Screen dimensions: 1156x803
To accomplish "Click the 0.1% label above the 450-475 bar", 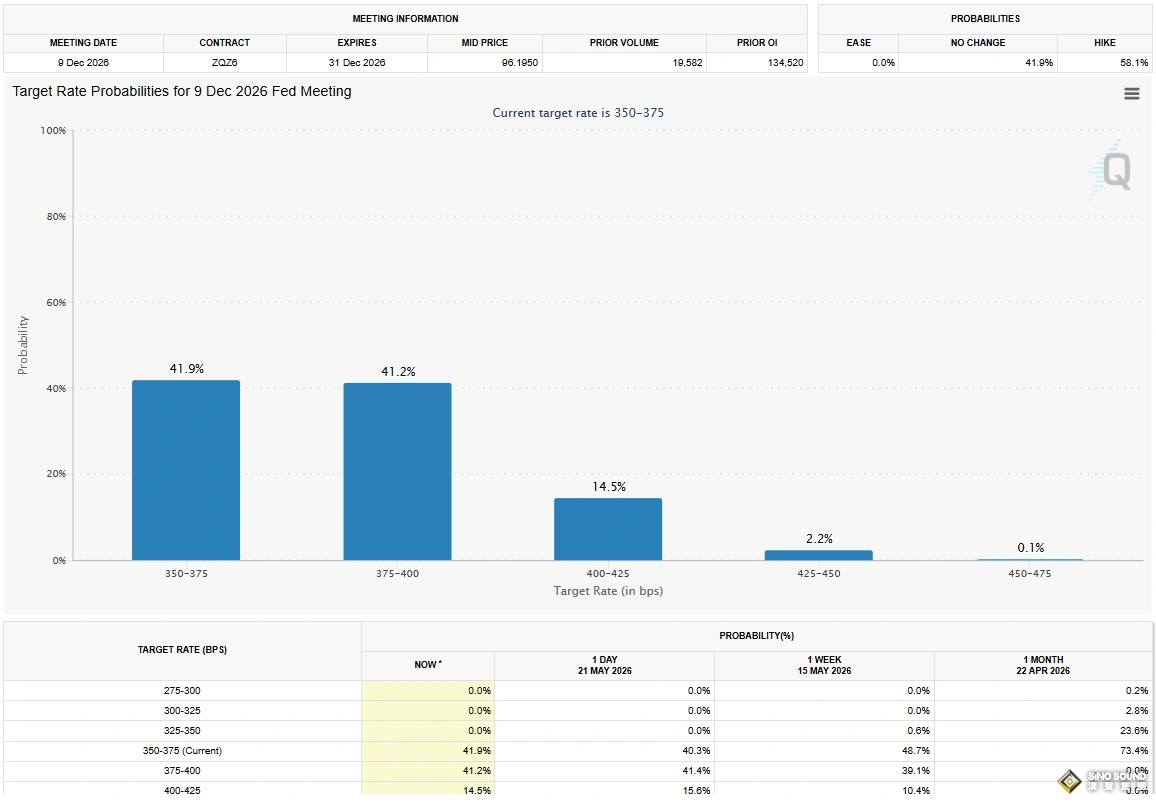I will tap(1030, 548).
